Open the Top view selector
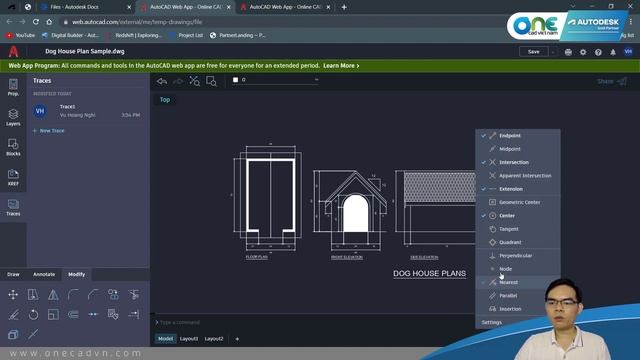This screenshot has width=640, height=360. pyautogui.click(x=165, y=100)
